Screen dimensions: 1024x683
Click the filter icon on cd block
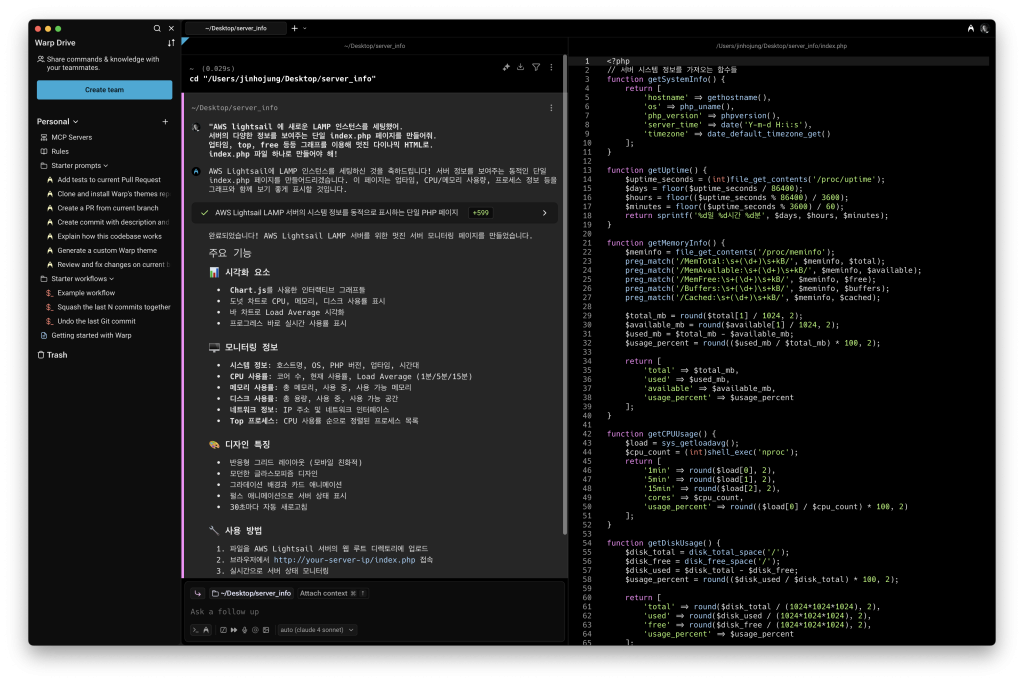(x=536, y=67)
